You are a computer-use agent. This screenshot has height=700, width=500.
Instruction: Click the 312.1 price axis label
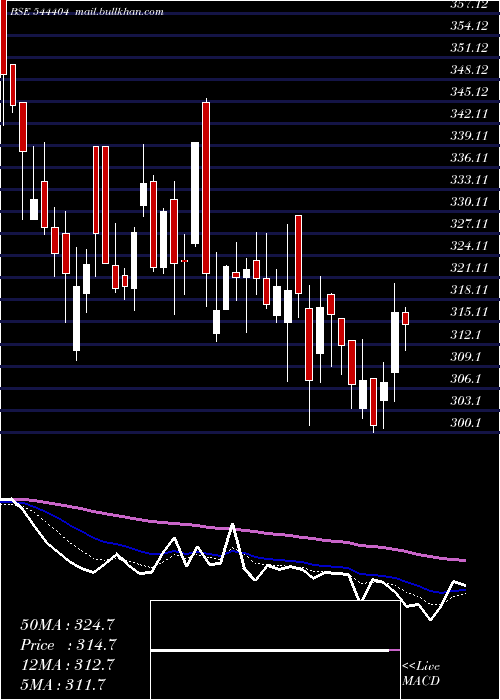(x=466, y=334)
